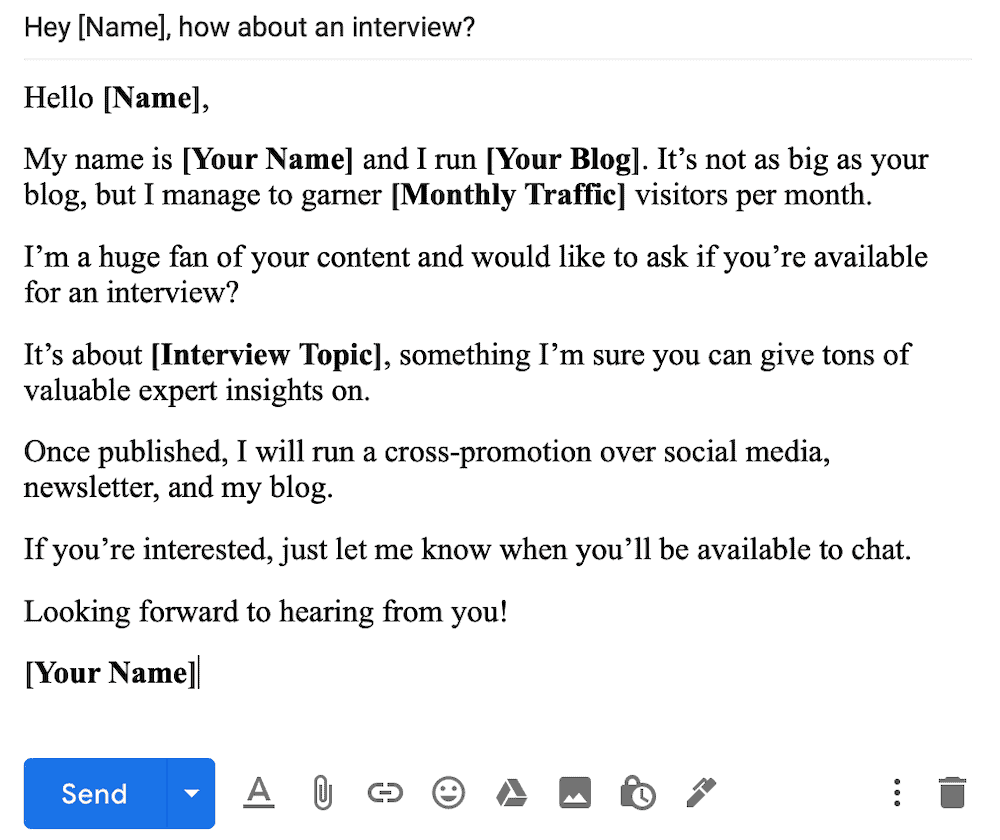The width and height of the screenshot is (1000, 840).
Task: Discard the draft with the trash icon
Action: [951, 792]
